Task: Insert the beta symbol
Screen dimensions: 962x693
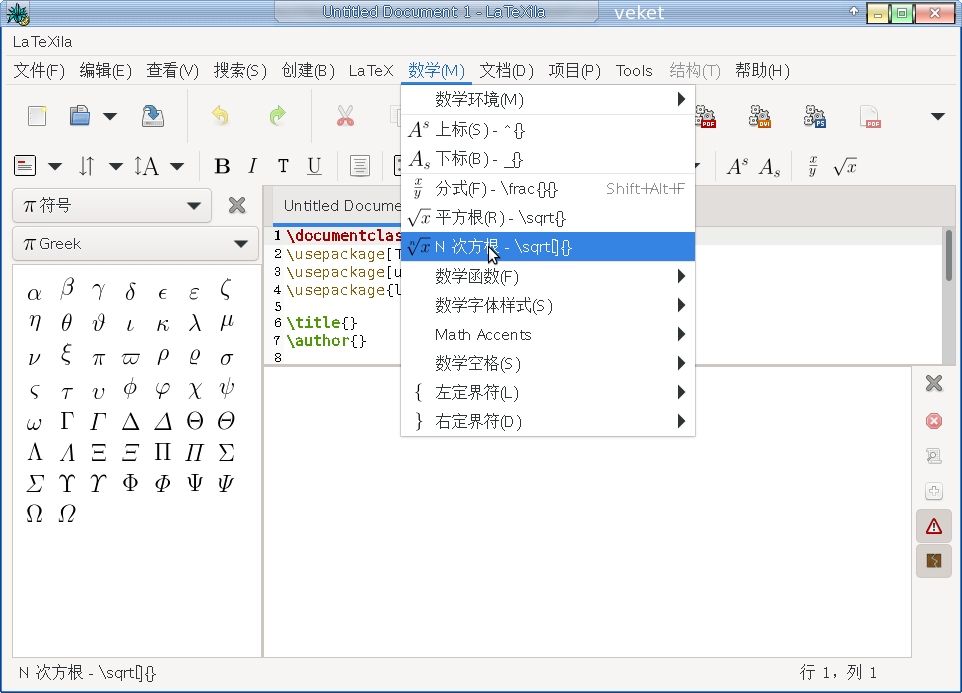Action: [67, 288]
